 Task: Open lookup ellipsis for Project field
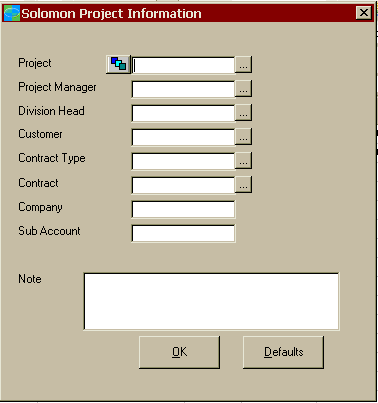pos(243,65)
